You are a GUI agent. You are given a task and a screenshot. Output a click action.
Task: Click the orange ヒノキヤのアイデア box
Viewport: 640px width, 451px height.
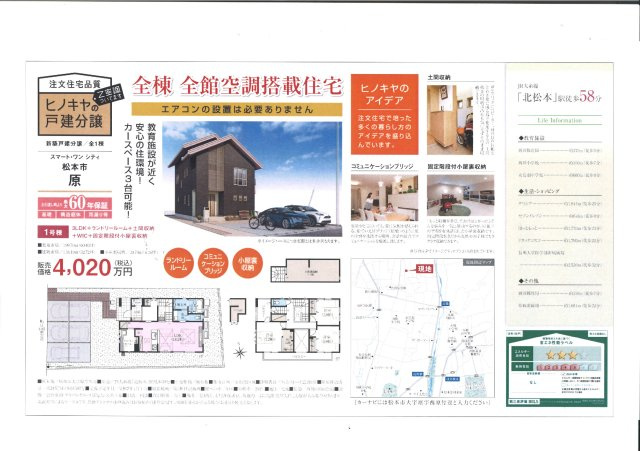pos(384,114)
